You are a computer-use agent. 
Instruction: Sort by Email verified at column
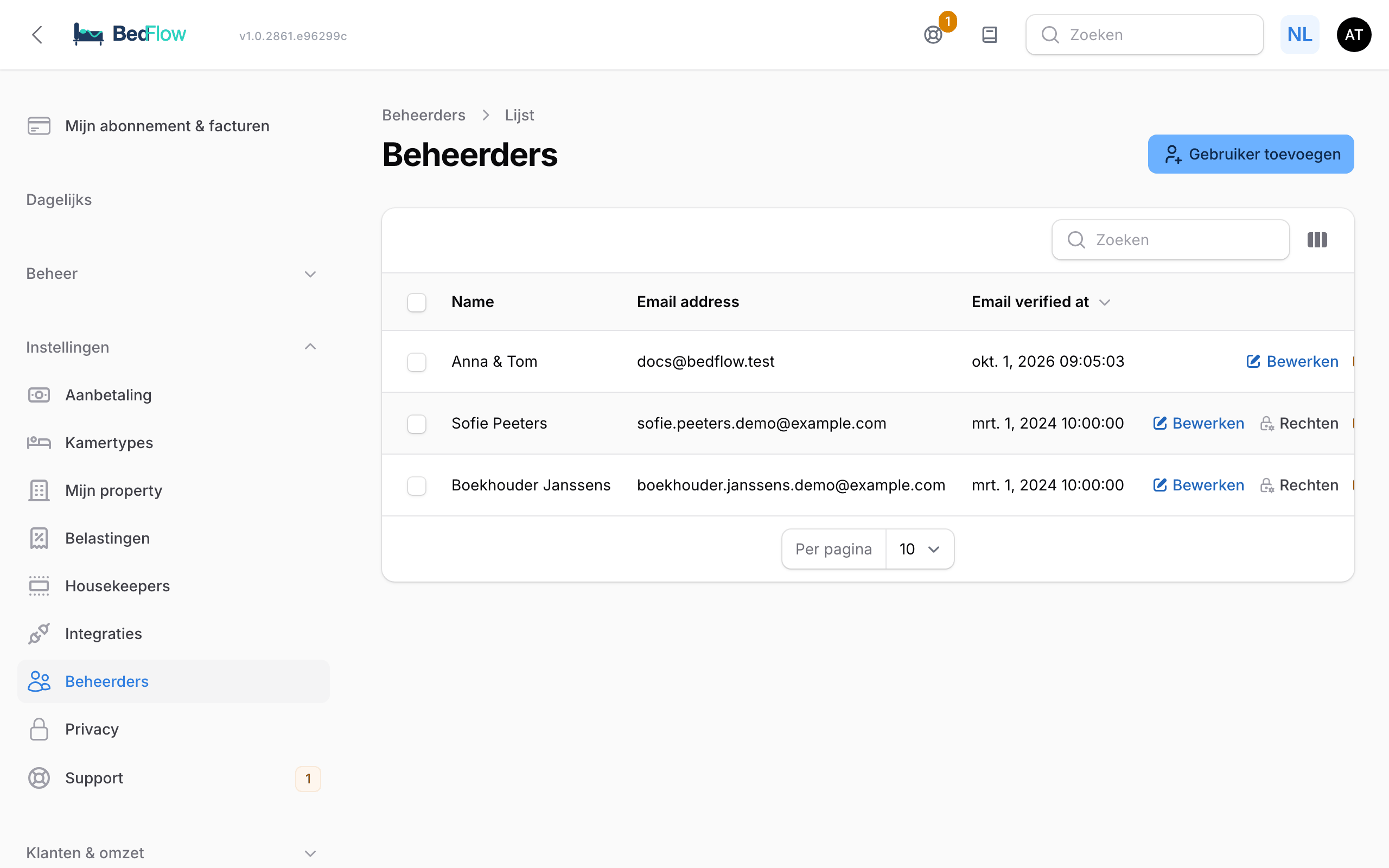pos(1041,302)
